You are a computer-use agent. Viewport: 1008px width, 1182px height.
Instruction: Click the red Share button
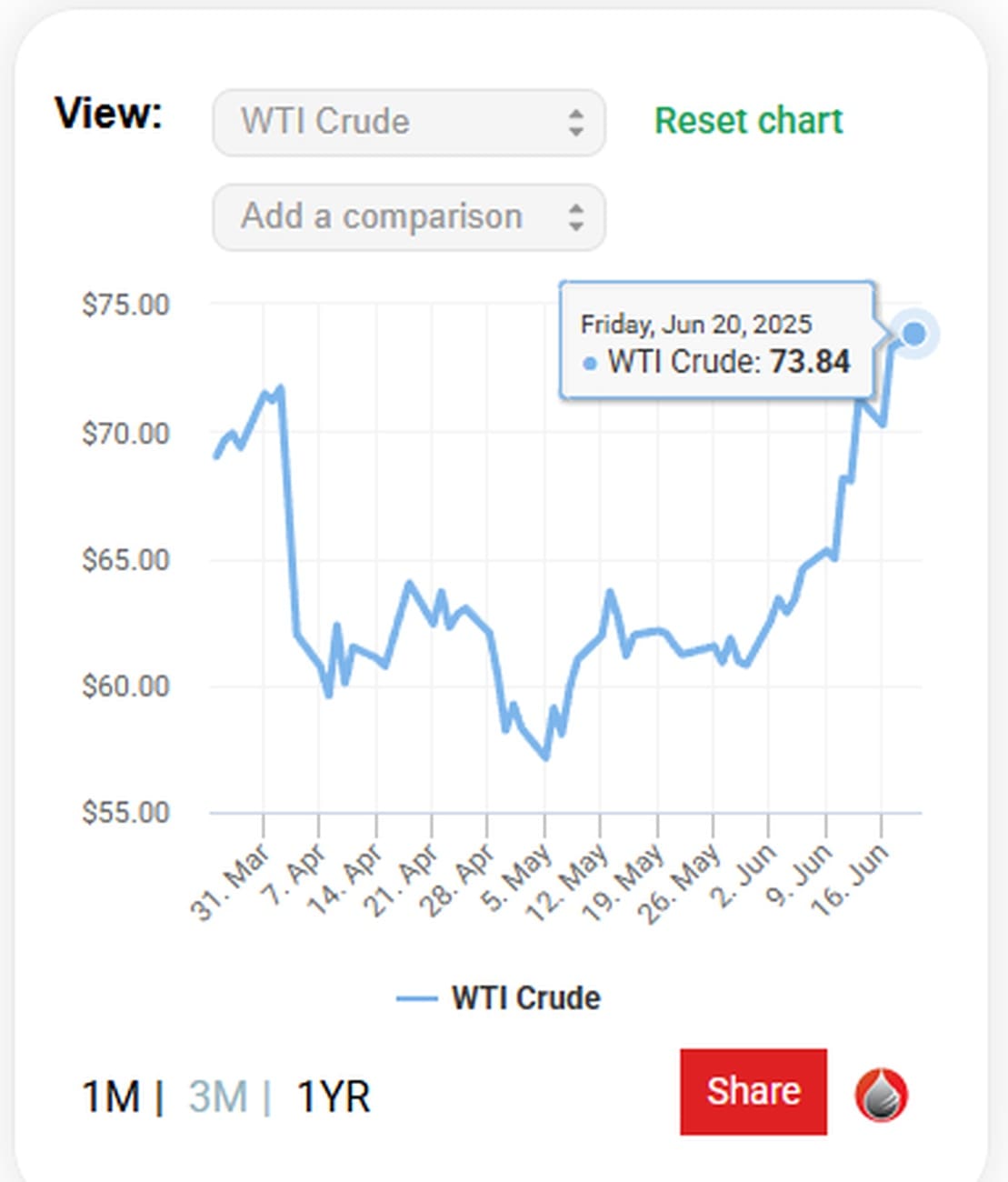(x=753, y=1091)
